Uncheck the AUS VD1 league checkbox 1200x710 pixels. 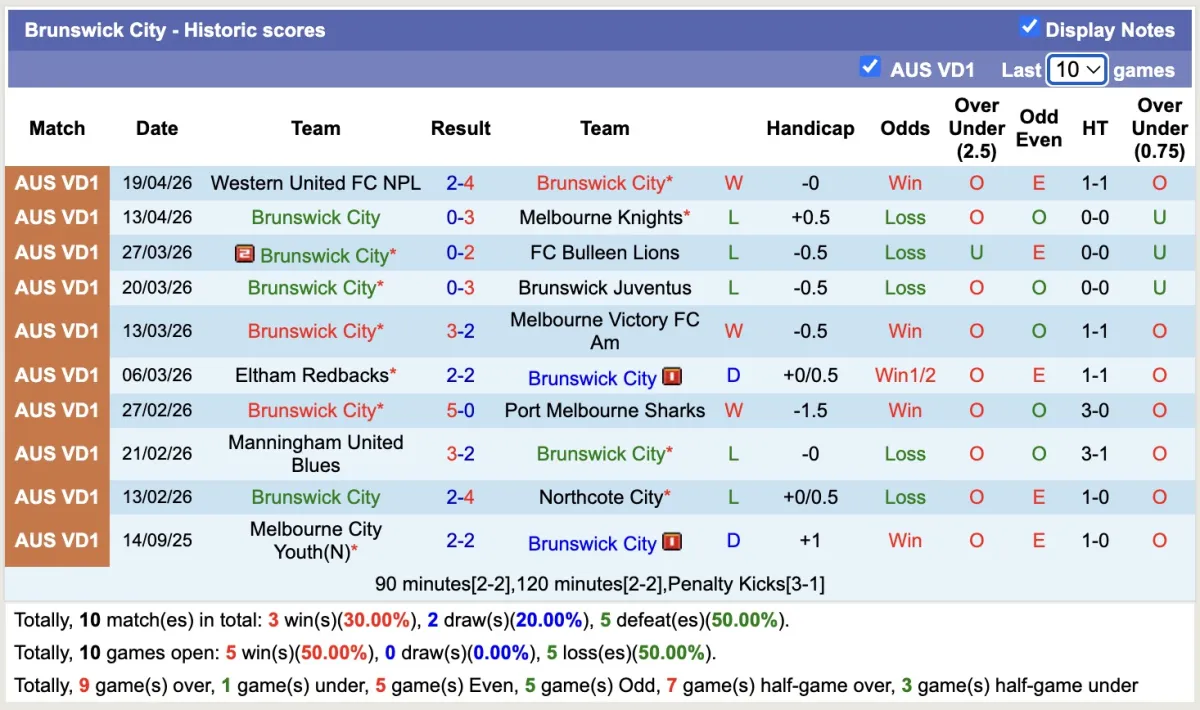pos(870,68)
